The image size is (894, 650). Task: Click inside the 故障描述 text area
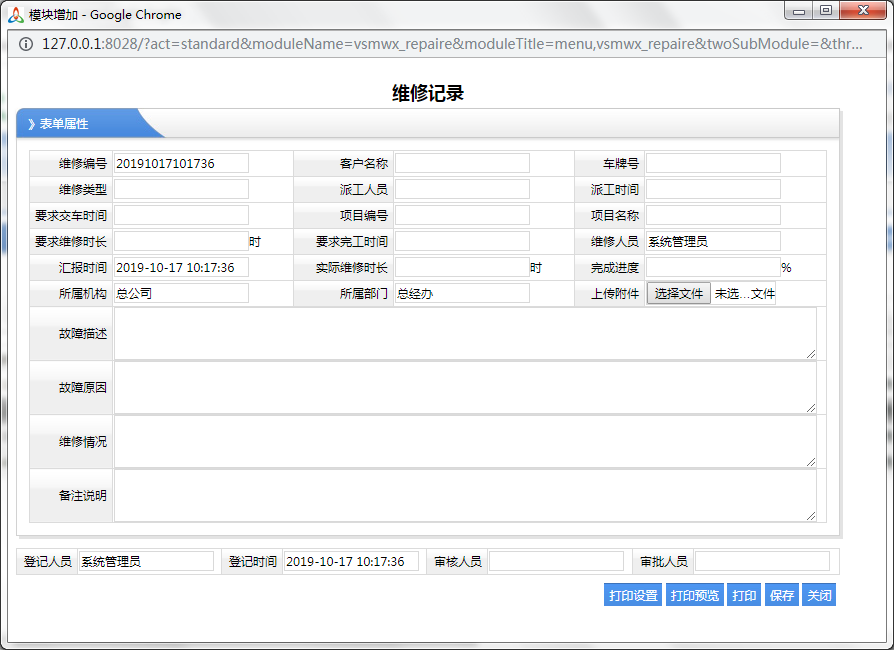(x=464, y=334)
